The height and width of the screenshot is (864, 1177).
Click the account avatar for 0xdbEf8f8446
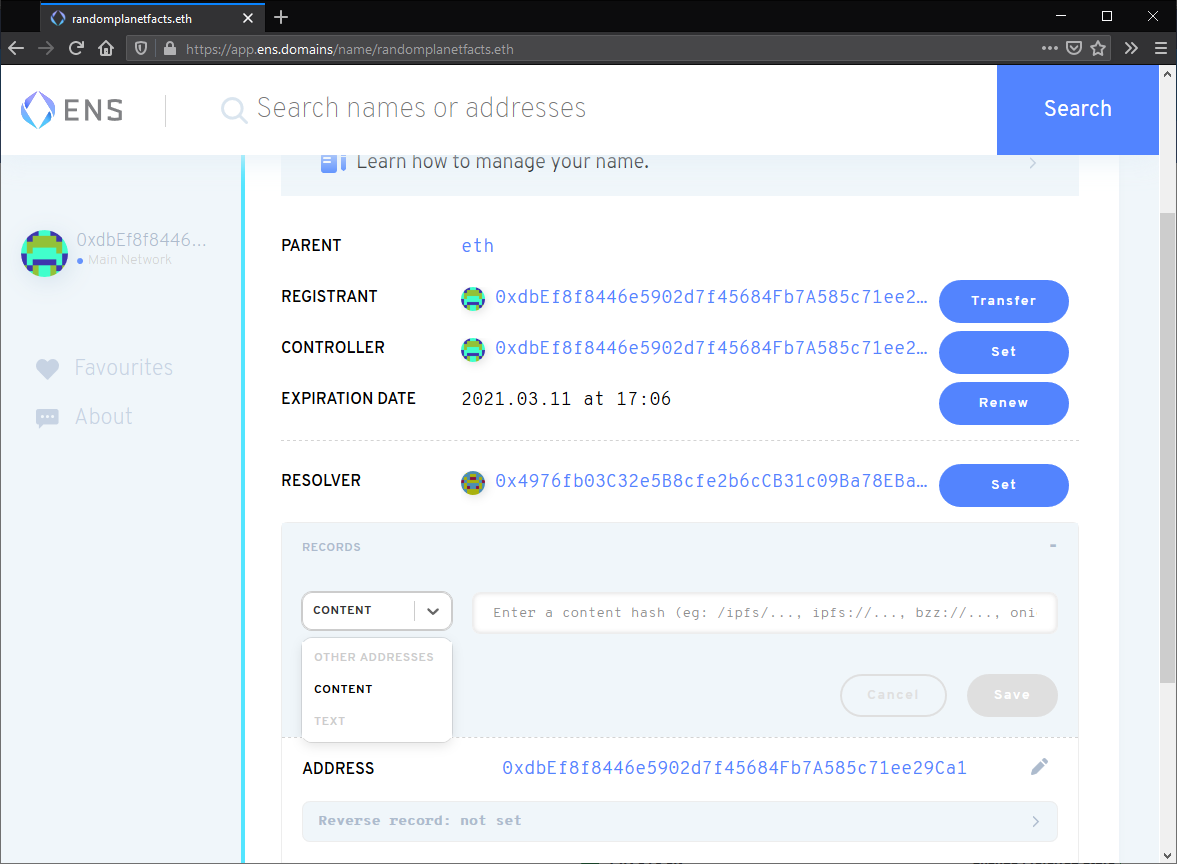44,253
